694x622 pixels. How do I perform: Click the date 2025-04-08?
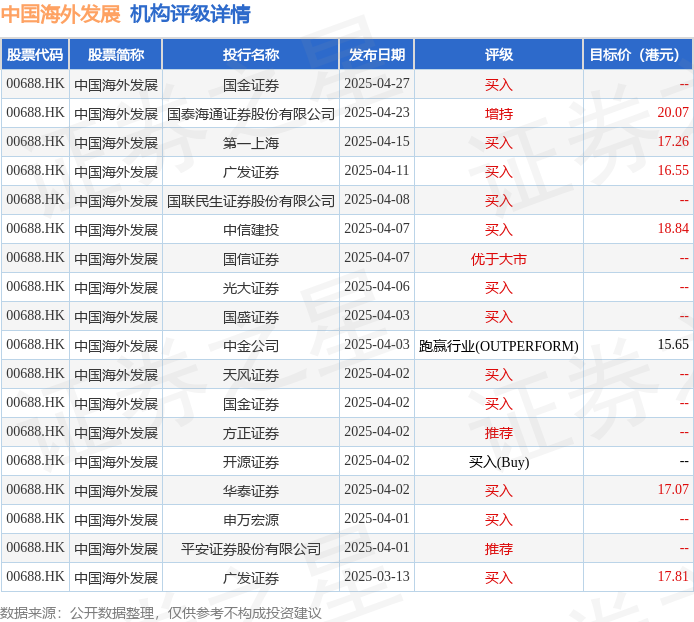pyautogui.click(x=377, y=199)
